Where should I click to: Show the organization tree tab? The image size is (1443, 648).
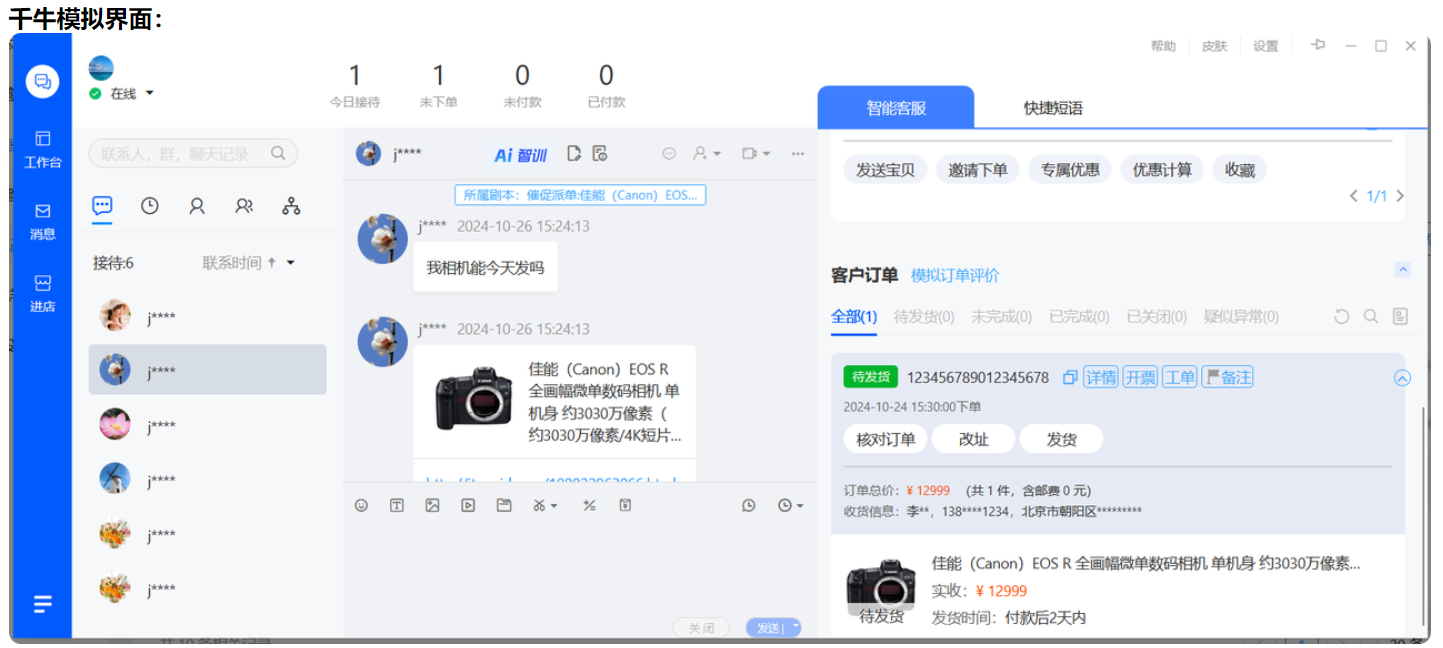[x=291, y=205]
